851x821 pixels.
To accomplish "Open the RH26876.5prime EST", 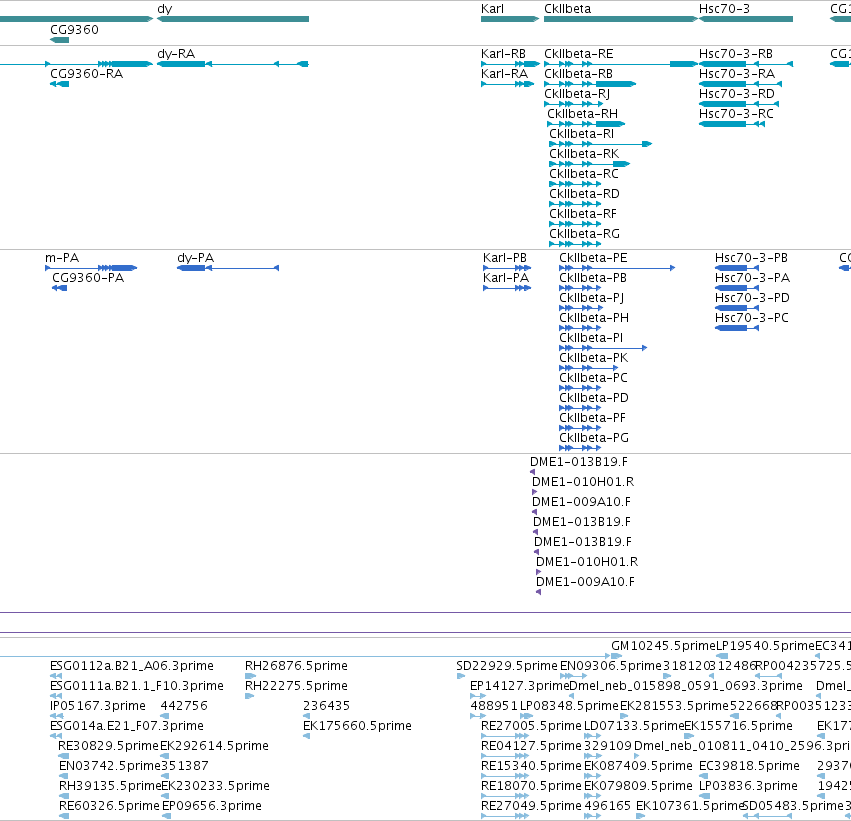I will (296, 666).
